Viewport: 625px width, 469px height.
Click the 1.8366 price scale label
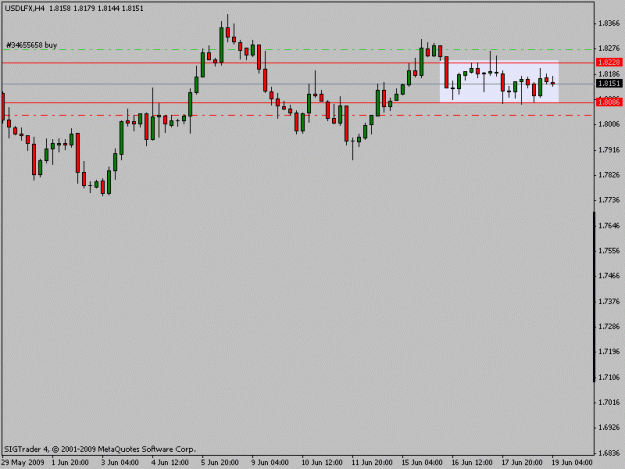click(609, 23)
